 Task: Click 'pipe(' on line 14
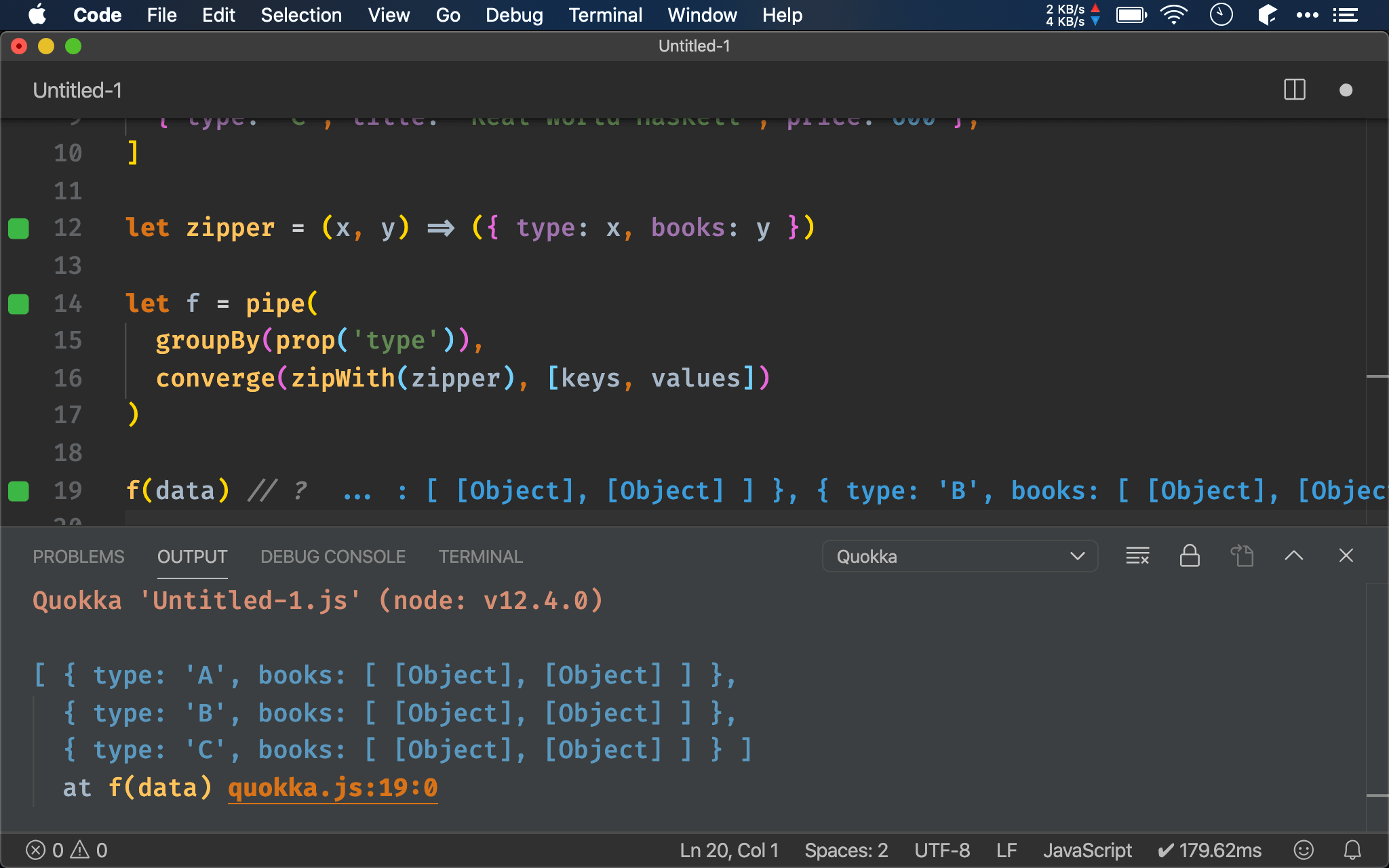281,304
